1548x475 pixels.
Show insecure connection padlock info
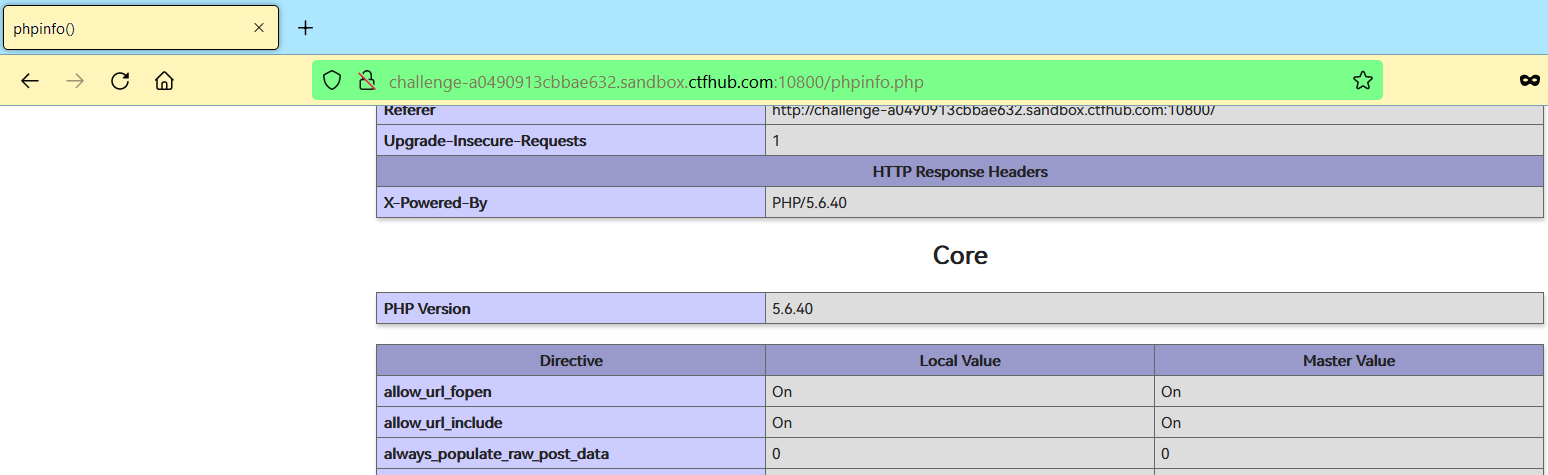[367, 81]
